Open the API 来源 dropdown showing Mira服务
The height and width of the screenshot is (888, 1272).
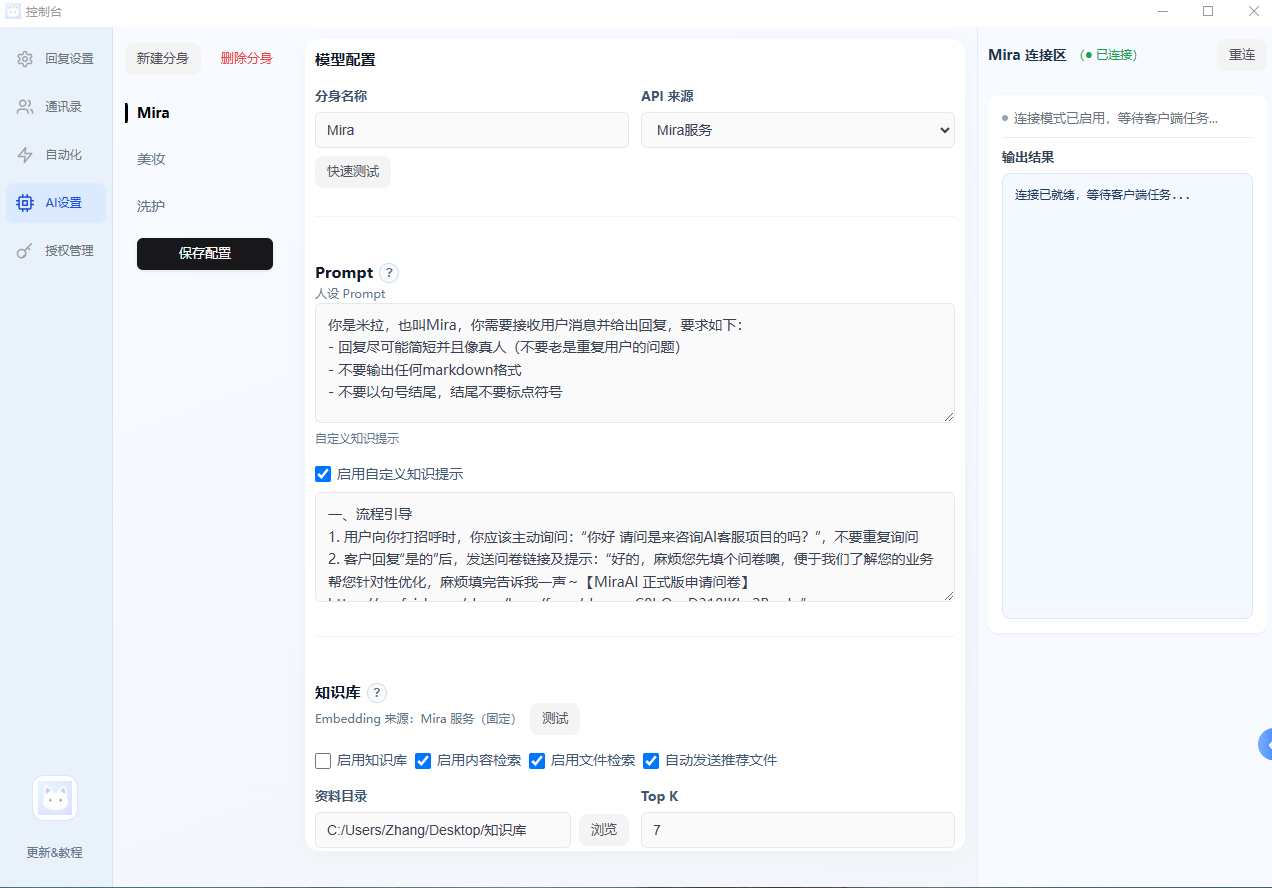798,130
